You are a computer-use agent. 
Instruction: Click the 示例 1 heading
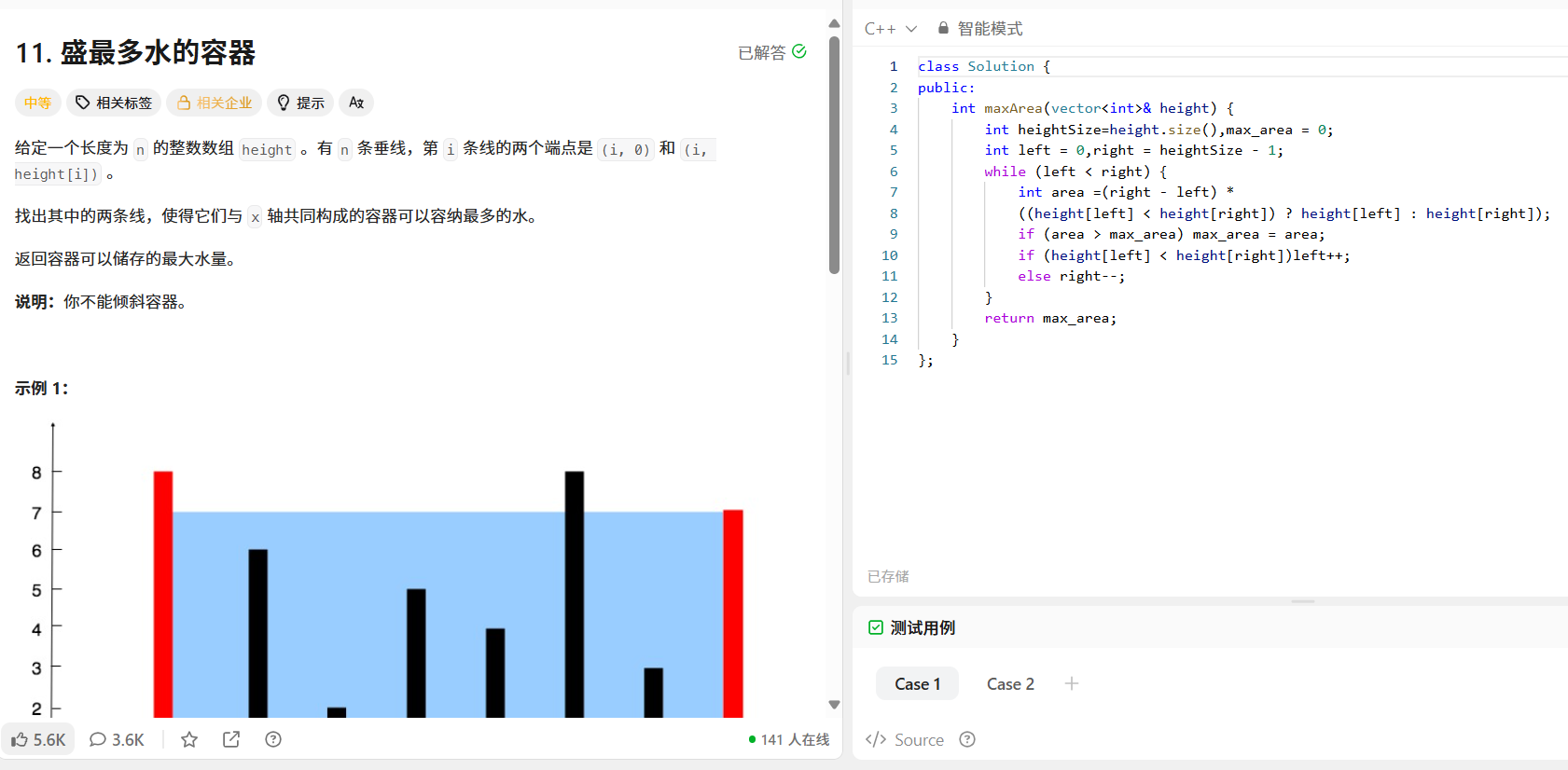pos(41,388)
